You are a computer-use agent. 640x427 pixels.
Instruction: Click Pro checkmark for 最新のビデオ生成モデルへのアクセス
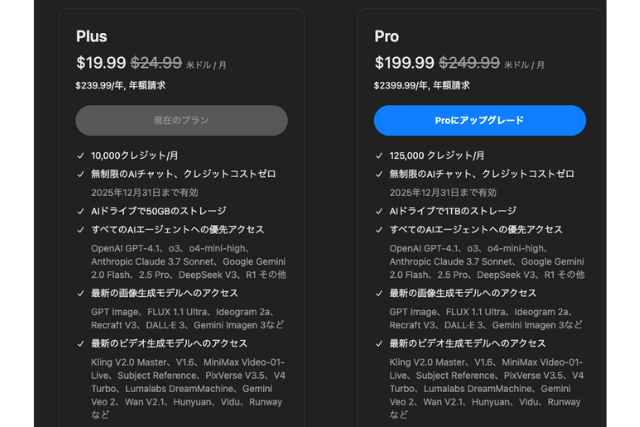tap(379, 344)
